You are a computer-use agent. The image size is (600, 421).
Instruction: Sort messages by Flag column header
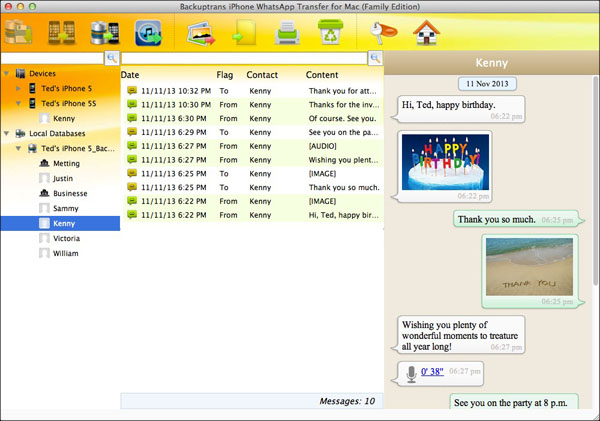[x=225, y=75]
